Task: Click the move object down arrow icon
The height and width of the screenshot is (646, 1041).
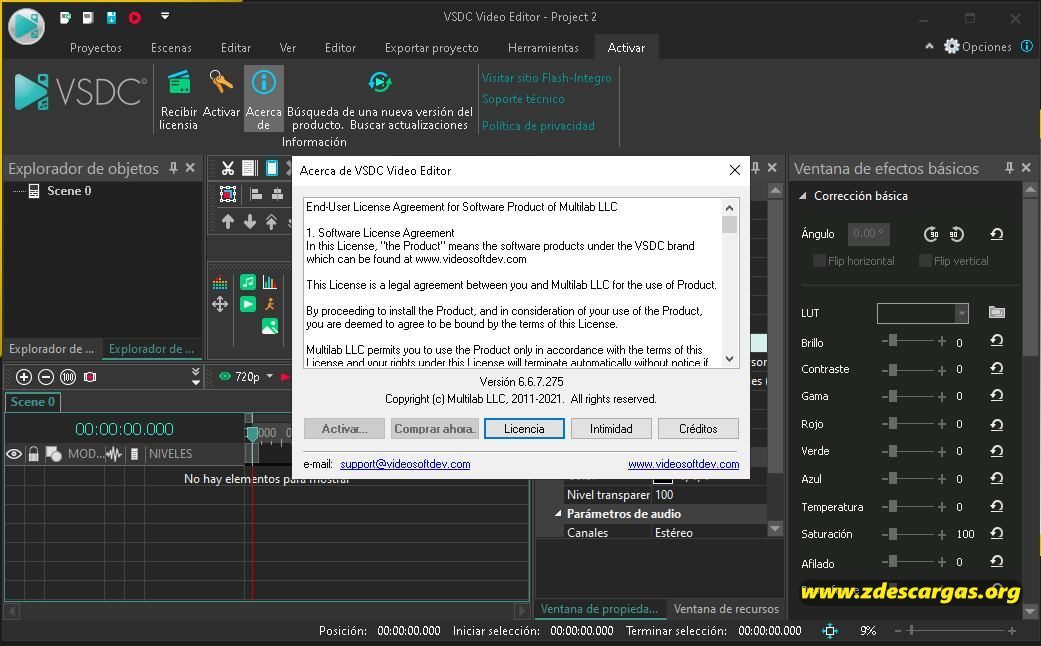Action: (x=250, y=222)
